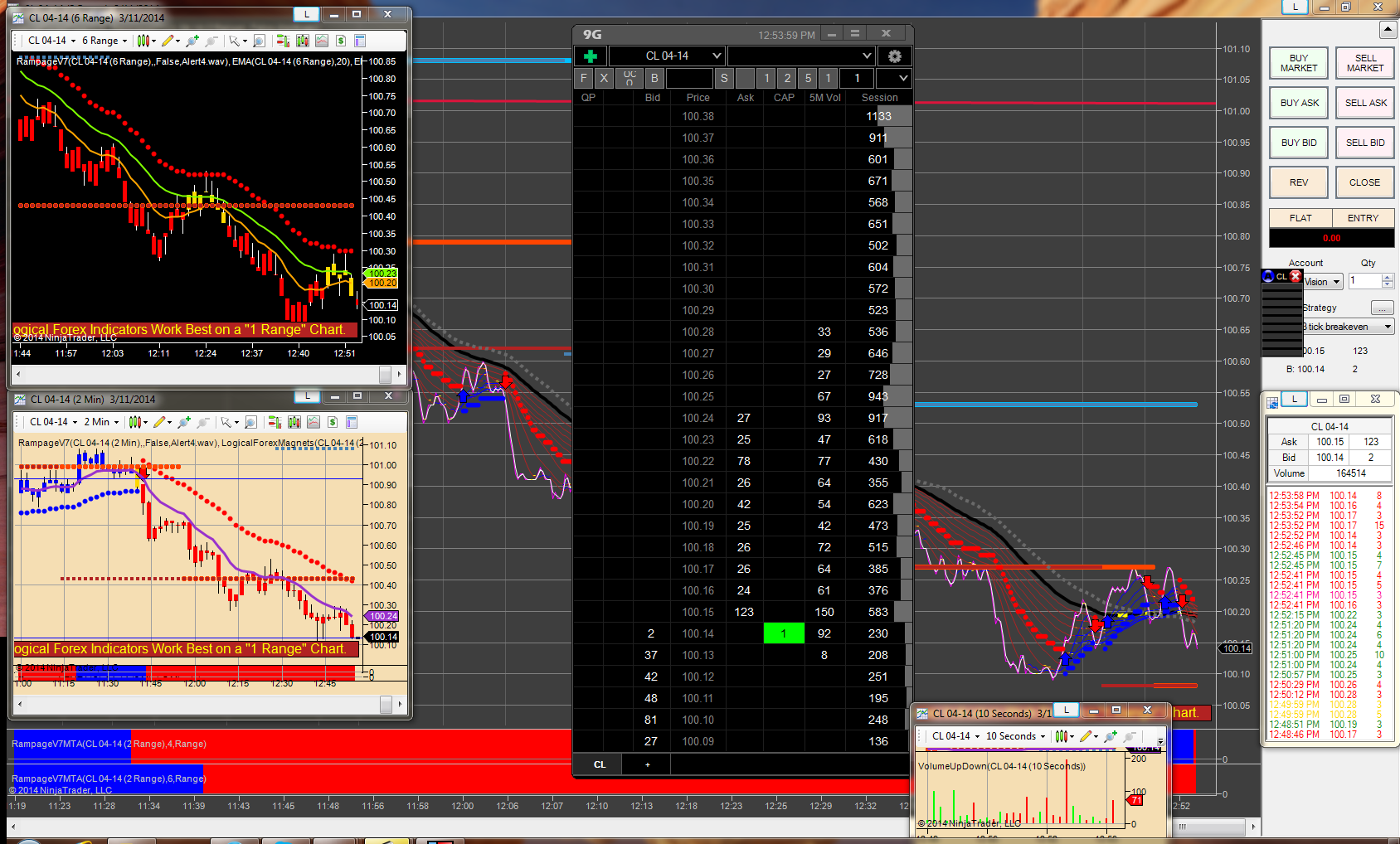
Task: Click the ENTRY tab in position panel
Action: tap(1363, 218)
